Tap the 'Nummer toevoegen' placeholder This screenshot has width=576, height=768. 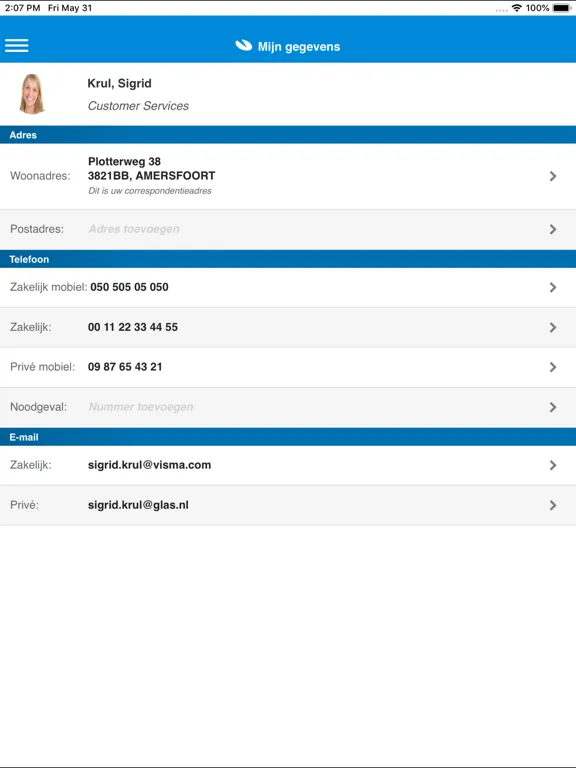pyautogui.click(x=141, y=407)
